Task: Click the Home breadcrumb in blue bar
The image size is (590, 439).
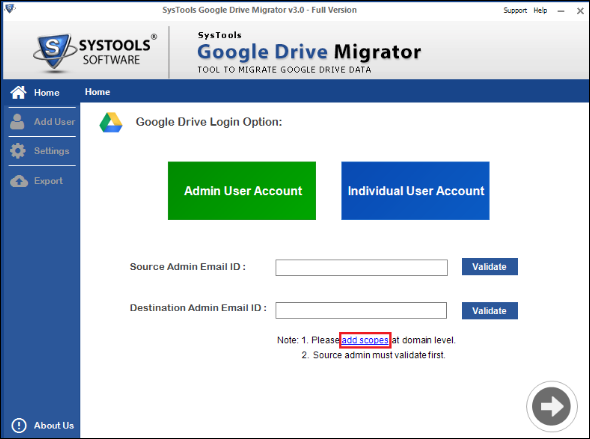Action: [97, 92]
